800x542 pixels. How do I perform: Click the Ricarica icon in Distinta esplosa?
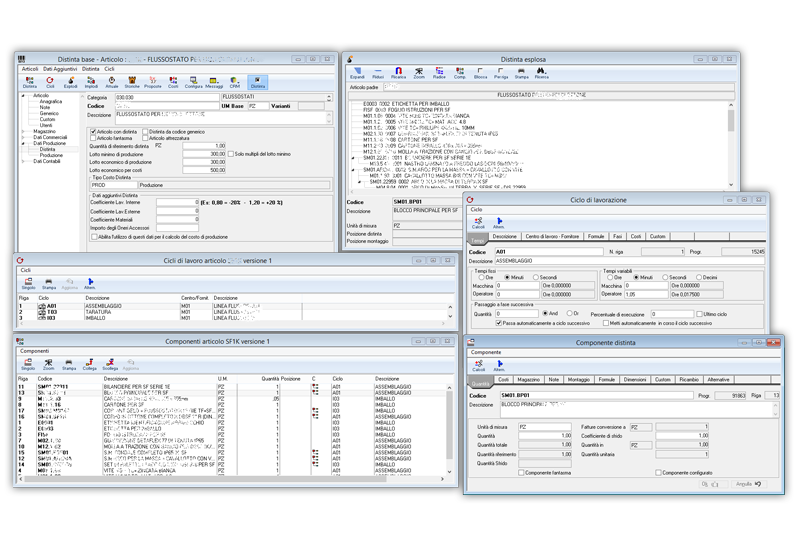coord(398,73)
